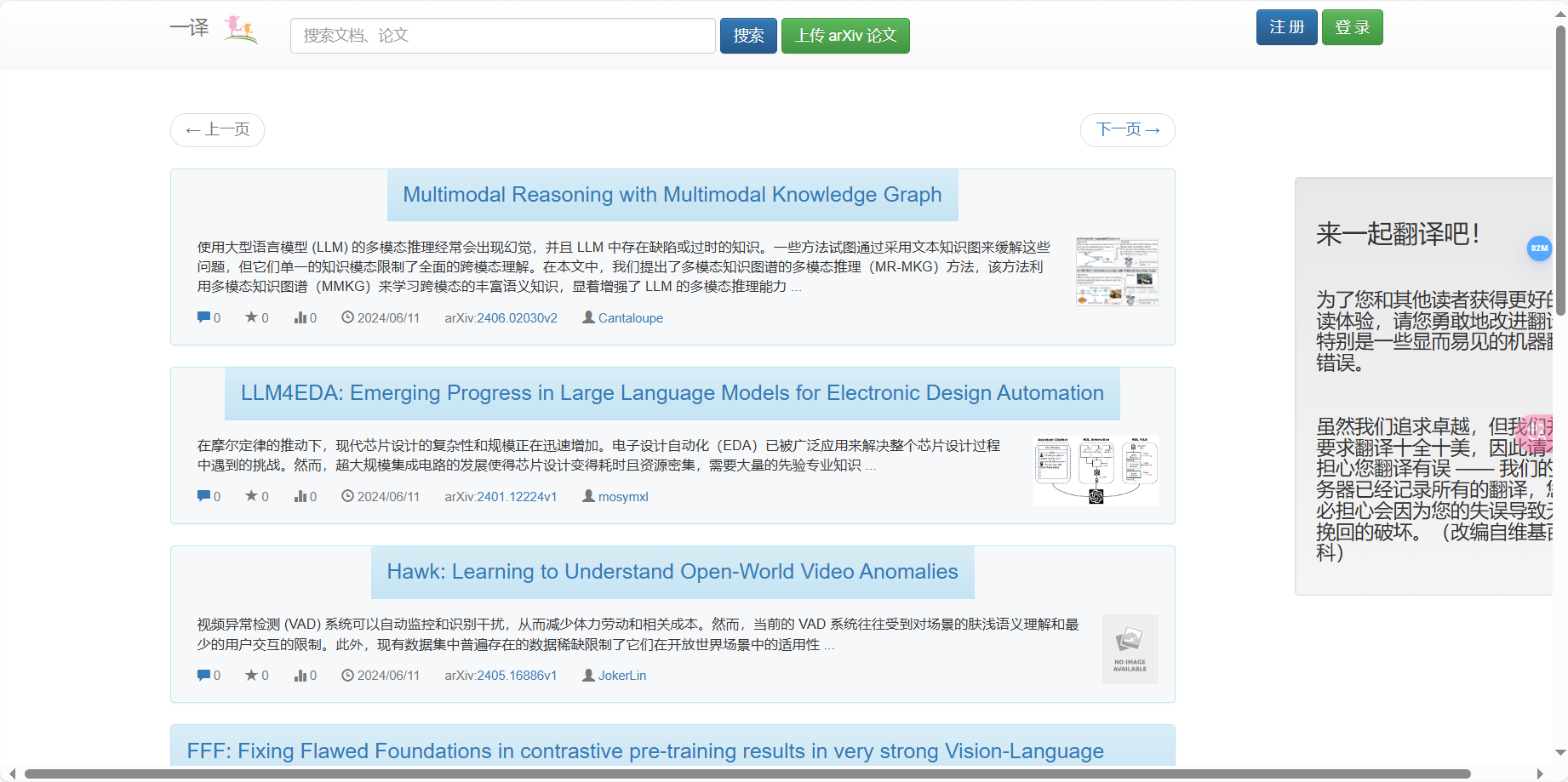The width and height of the screenshot is (1568, 782).
Task: View stats icon under the Multimodal Reasoning paper
Action: (301, 317)
